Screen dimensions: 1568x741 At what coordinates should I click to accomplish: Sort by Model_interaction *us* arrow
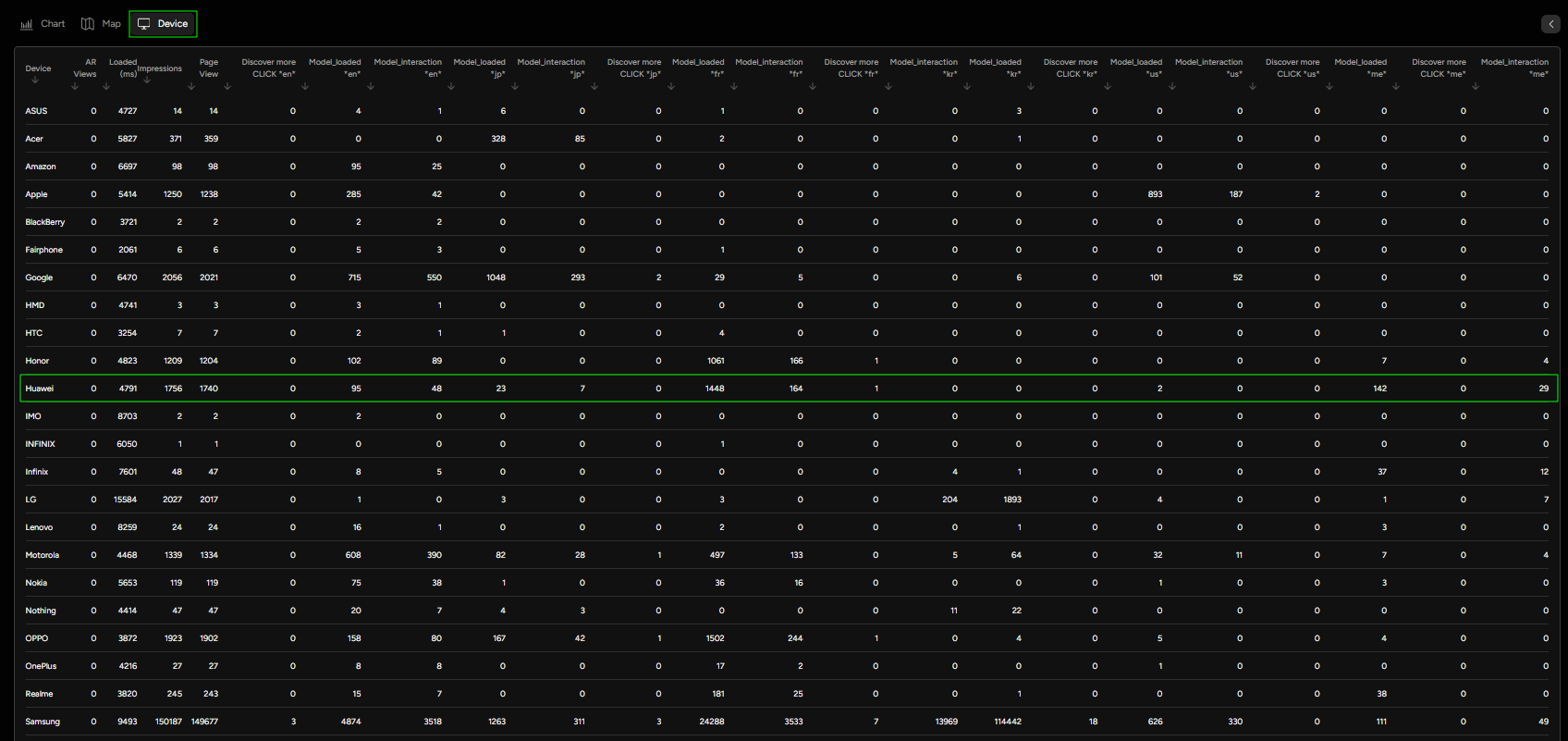[1253, 87]
